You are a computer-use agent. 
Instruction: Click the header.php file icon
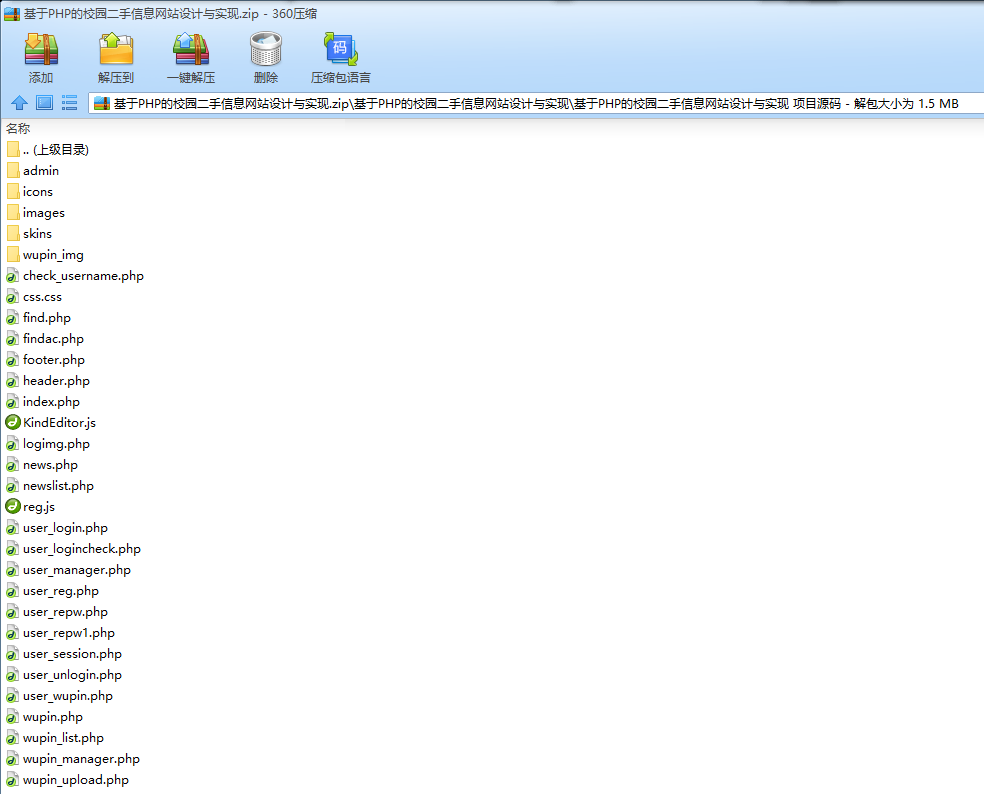point(13,381)
